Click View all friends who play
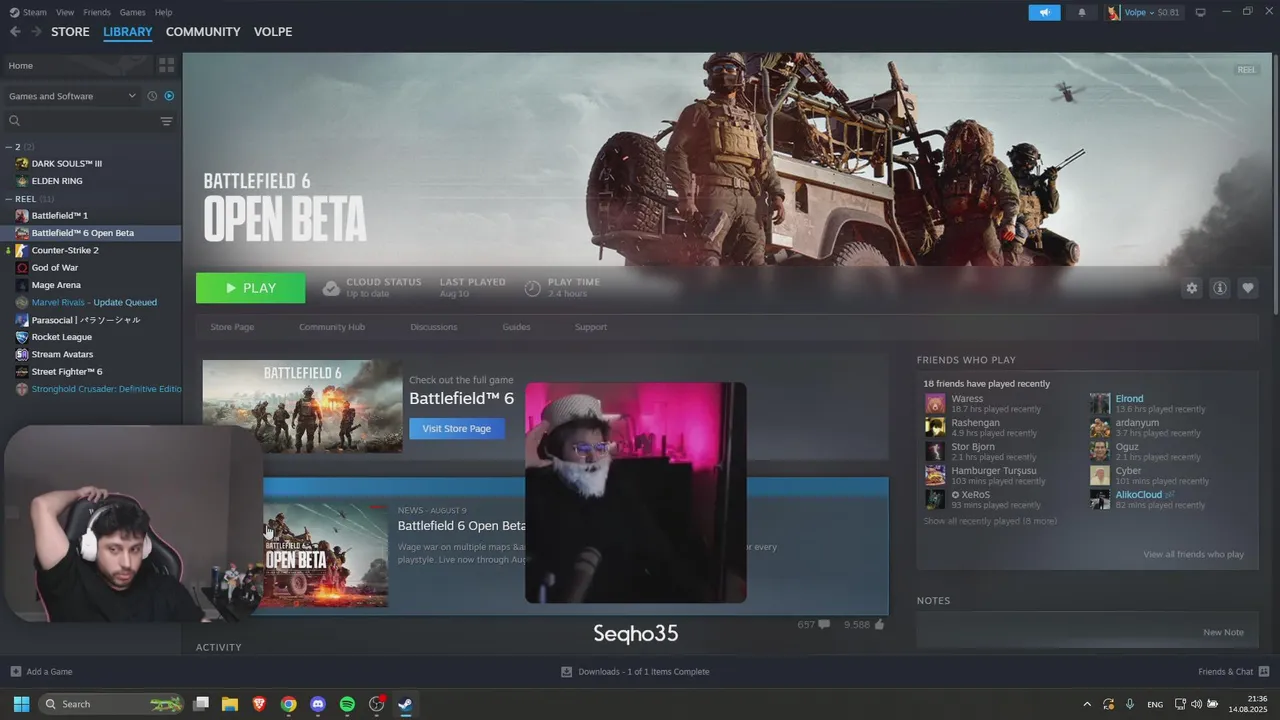The height and width of the screenshot is (720, 1280). pyautogui.click(x=1194, y=554)
